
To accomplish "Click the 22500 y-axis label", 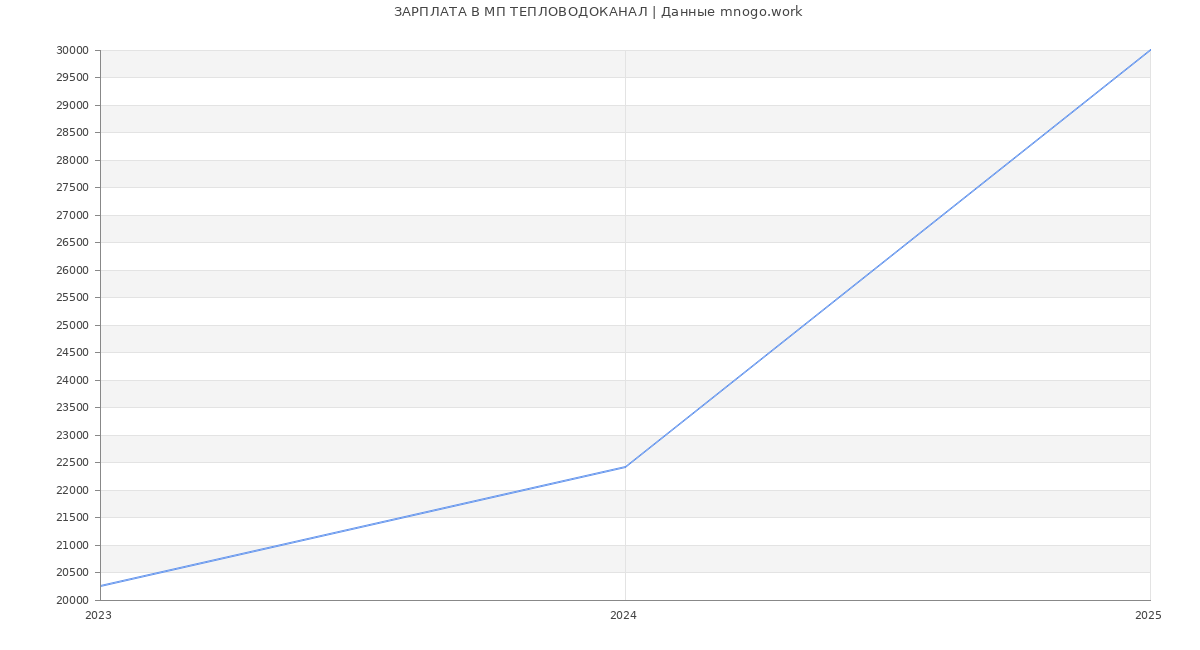I will [73, 463].
